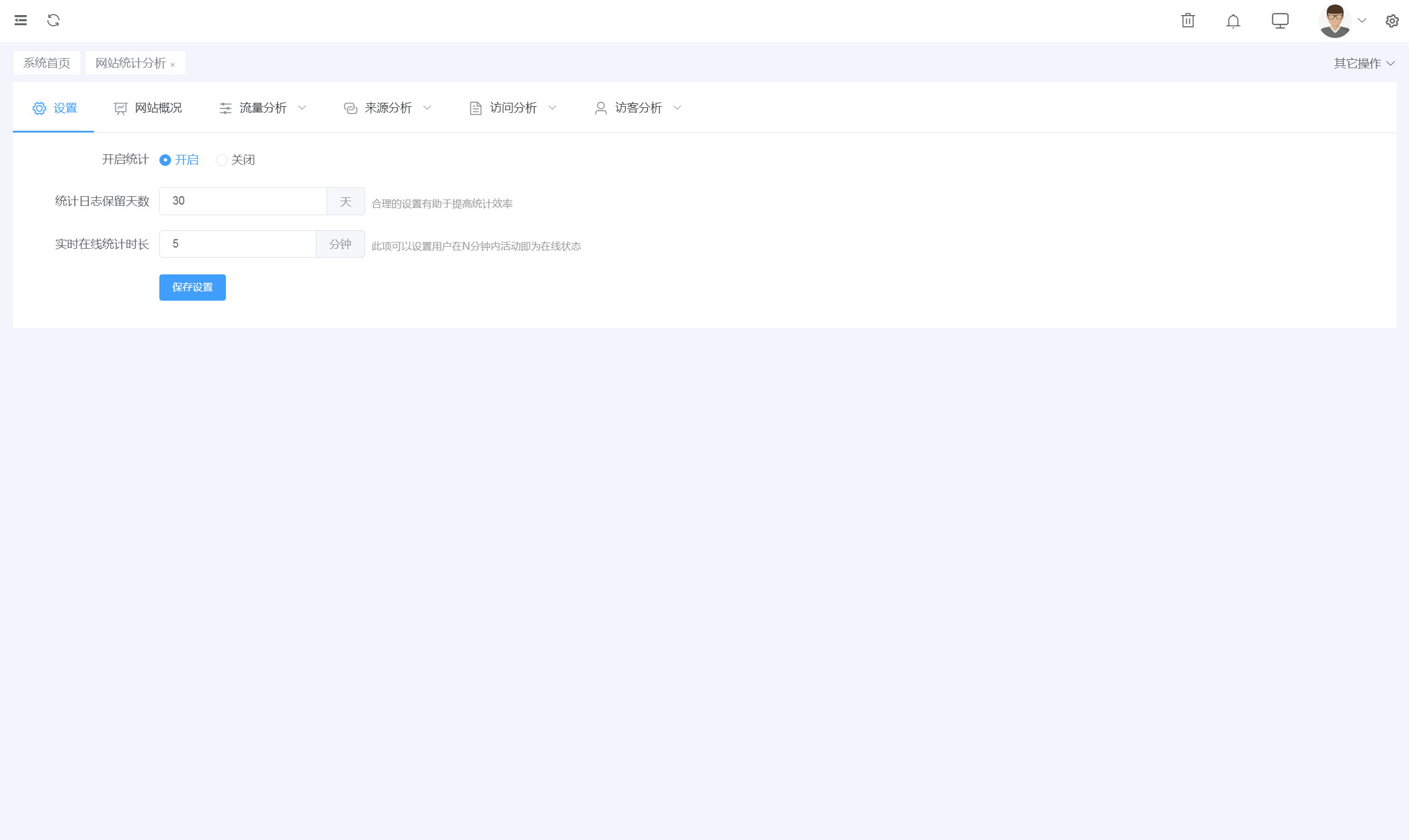Open the 访问分析 menu

coord(513,107)
